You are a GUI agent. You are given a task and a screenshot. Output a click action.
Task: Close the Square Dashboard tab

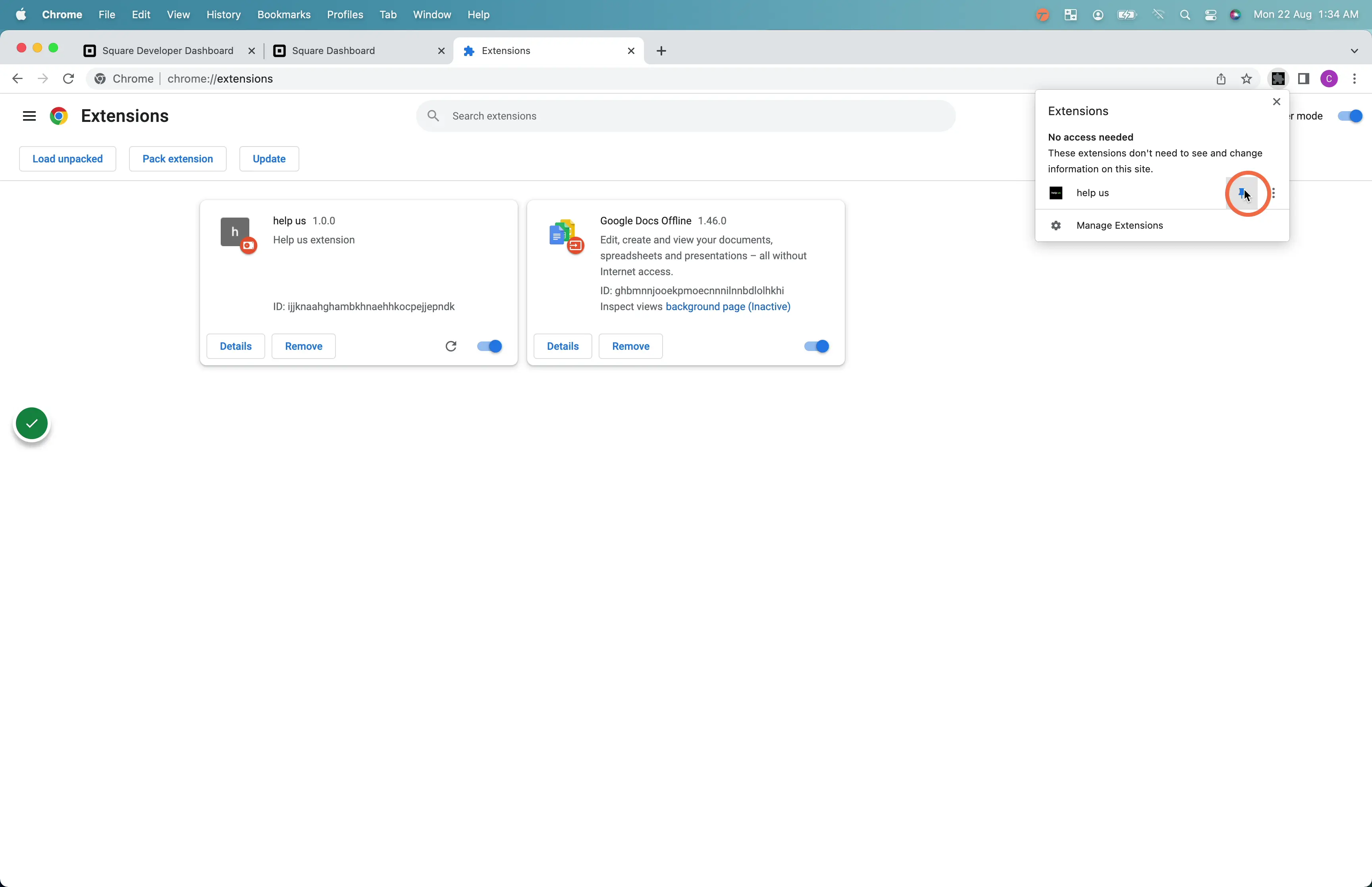coord(441,51)
